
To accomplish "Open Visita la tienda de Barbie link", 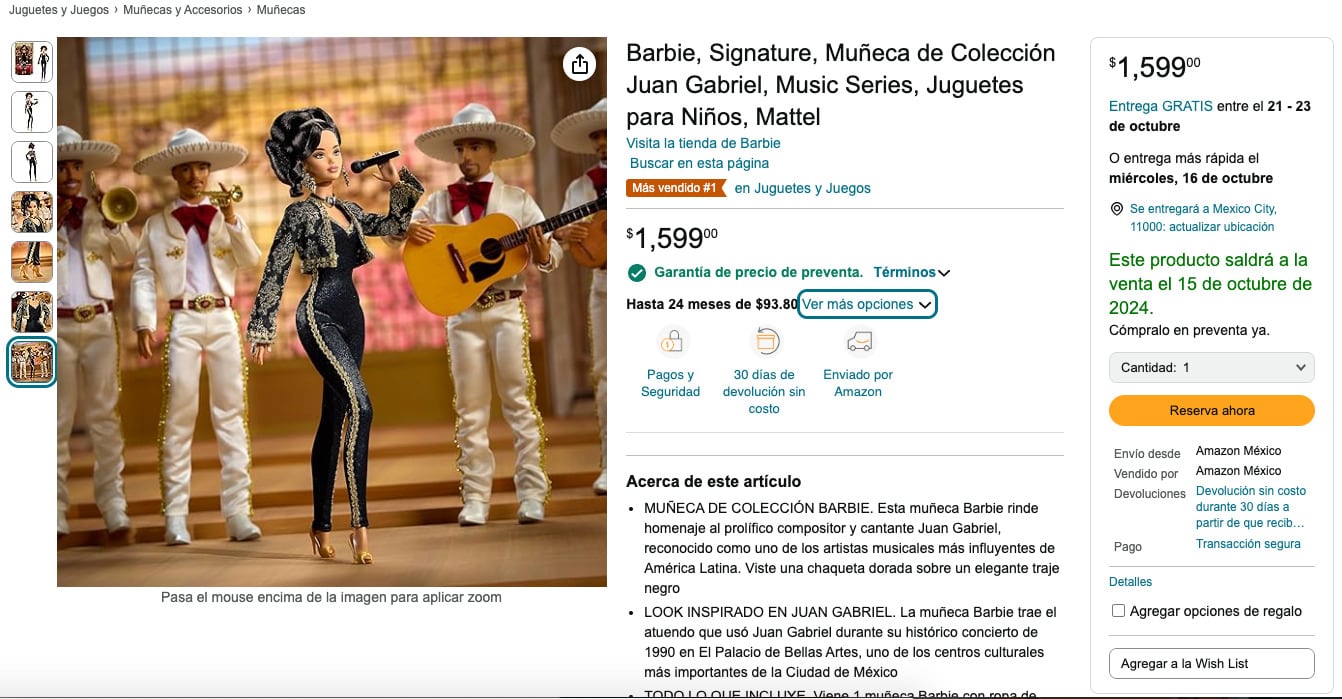I will click(x=703, y=143).
